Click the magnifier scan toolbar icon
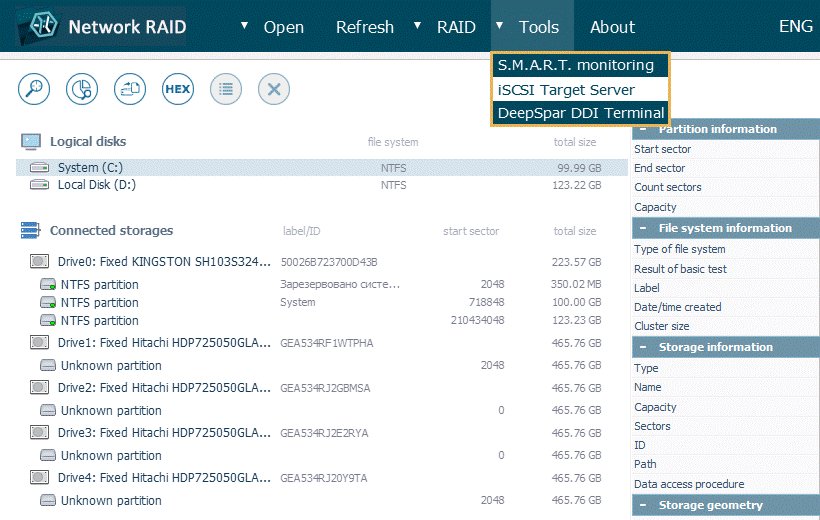The width and height of the screenshot is (820, 520). (34, 88)
